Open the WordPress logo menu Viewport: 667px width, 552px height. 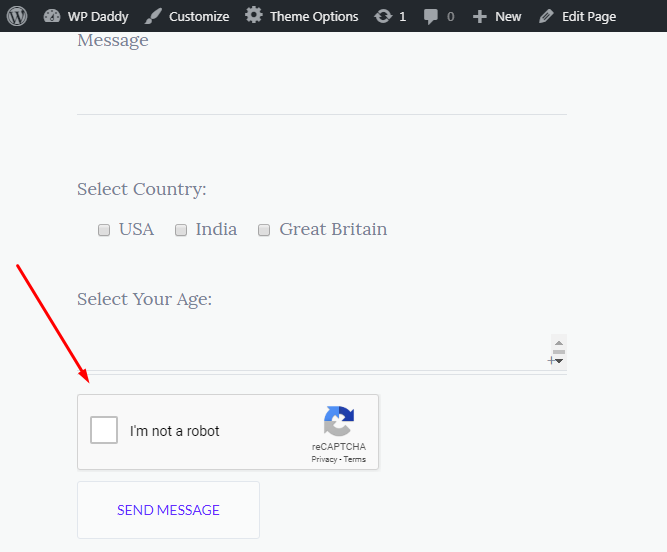(x=17, y=16)
